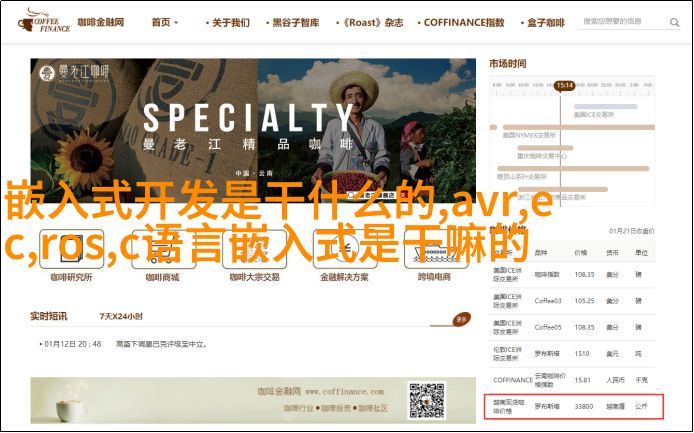Image resolution: width=694 pixels, height=433 pixels.
Task: Open the 金融解决方案 yen icon tile
Action: coord(345,248)
